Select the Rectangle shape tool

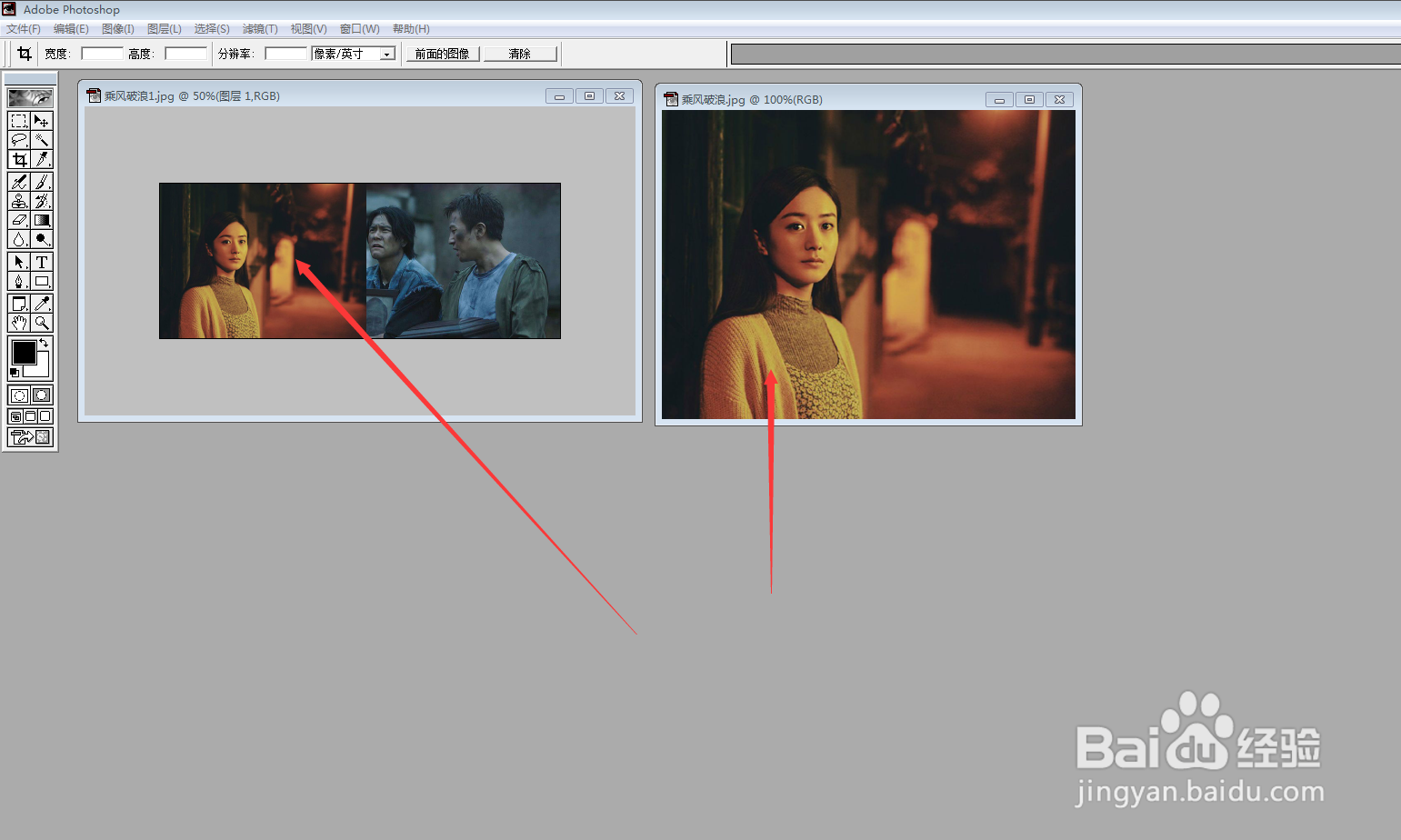(x=42, y=281)
